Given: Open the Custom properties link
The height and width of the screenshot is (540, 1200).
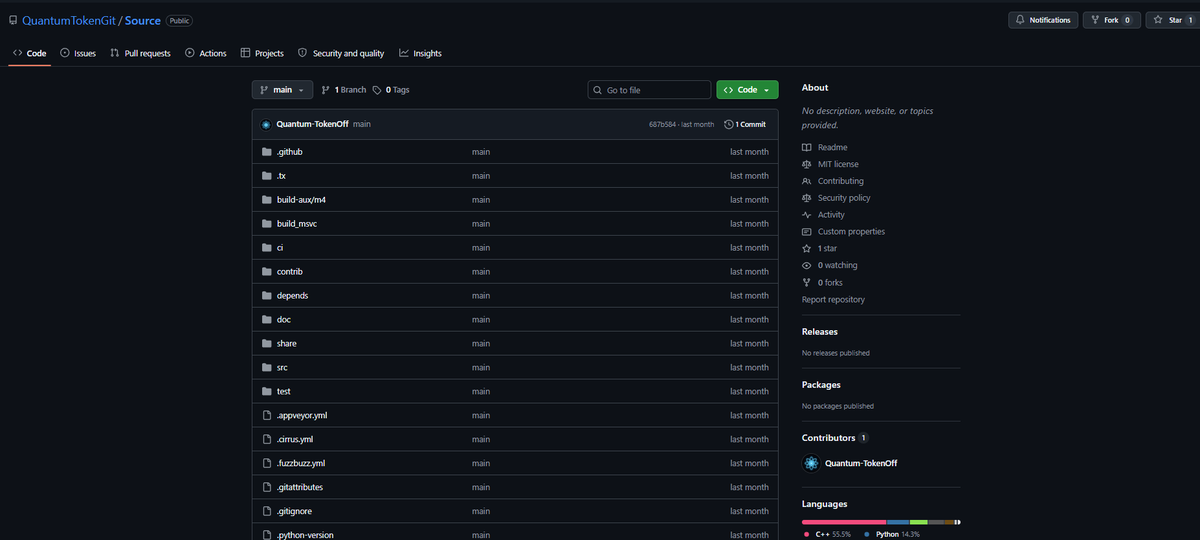Looking at the screenshot, I should 851,232.
